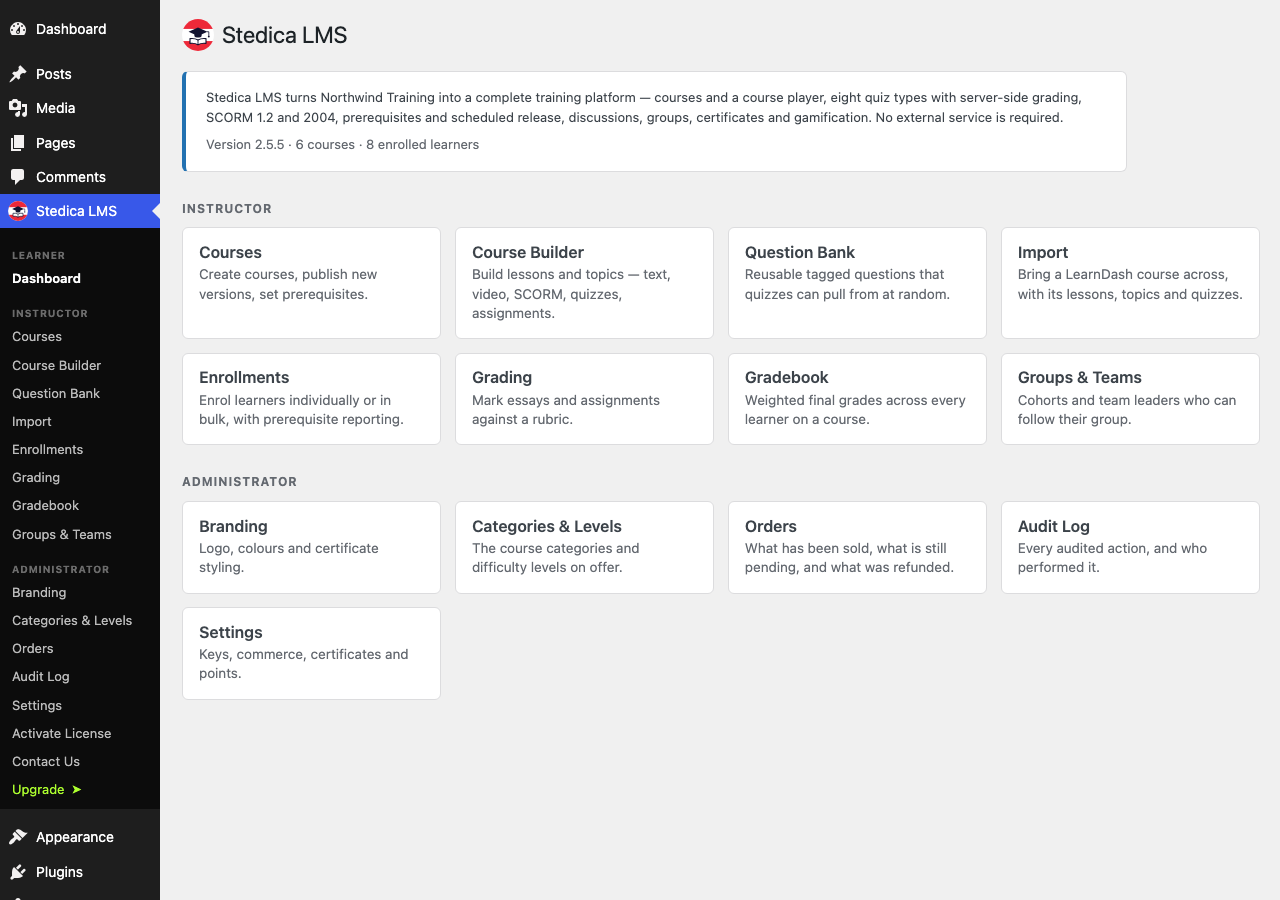This screenshot has width=1280, height=900.
Task: Open Contact Us in the sidebar
Action: tap(46, 762)
